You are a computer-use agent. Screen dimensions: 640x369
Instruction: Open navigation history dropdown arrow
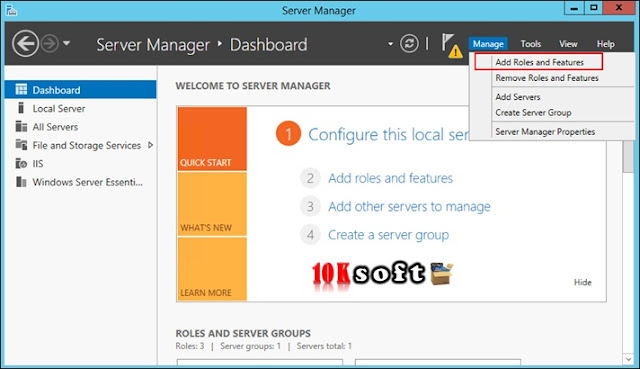tap(67, 43)
